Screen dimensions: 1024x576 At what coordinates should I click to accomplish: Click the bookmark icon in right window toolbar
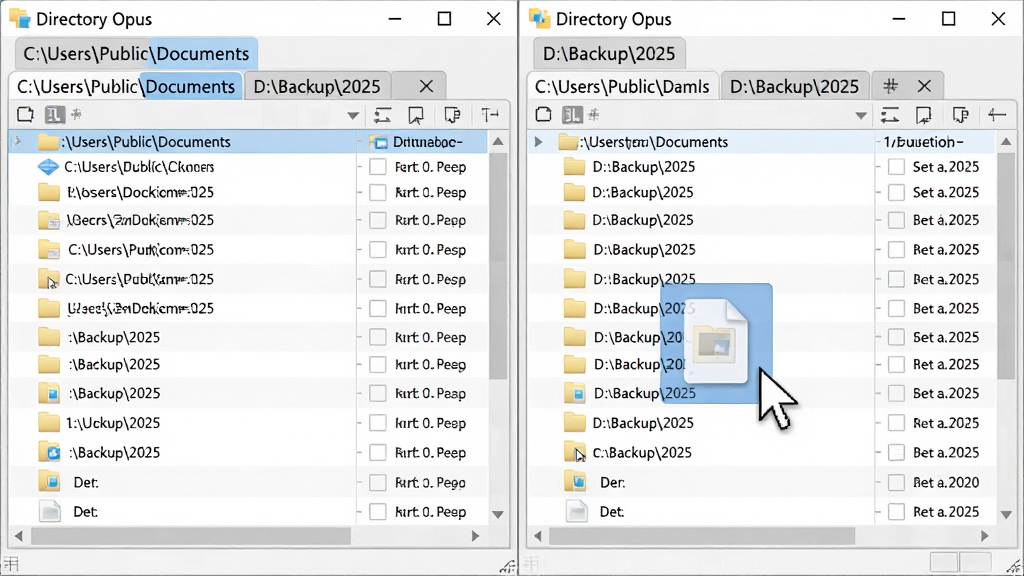point(923,116)
